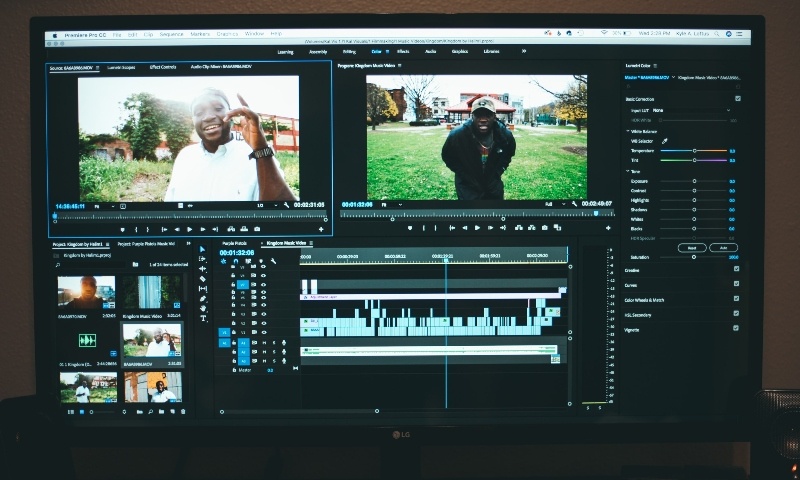Open the Effect Controls tab

(163, 67)
